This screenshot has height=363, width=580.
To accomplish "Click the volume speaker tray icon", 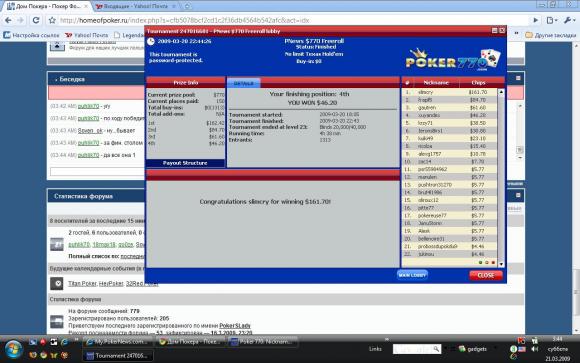I will click(x=534, y=349).
